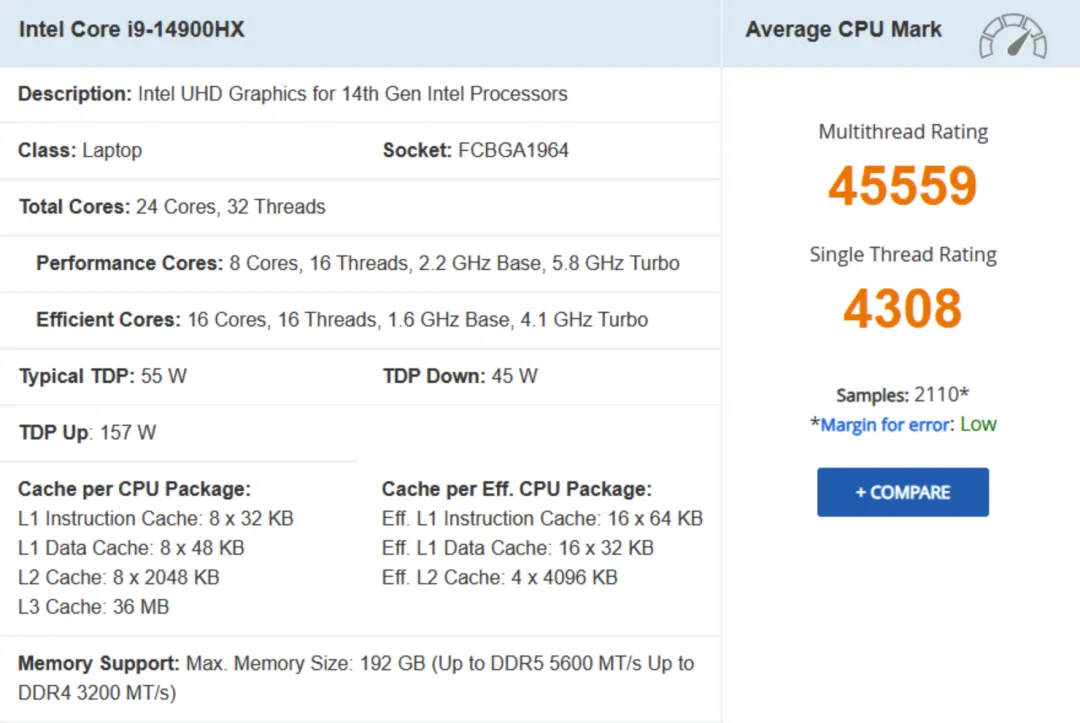Screen dimensions: 1080x723
Task: Select the Description row text
Action: tap(292, 93)
